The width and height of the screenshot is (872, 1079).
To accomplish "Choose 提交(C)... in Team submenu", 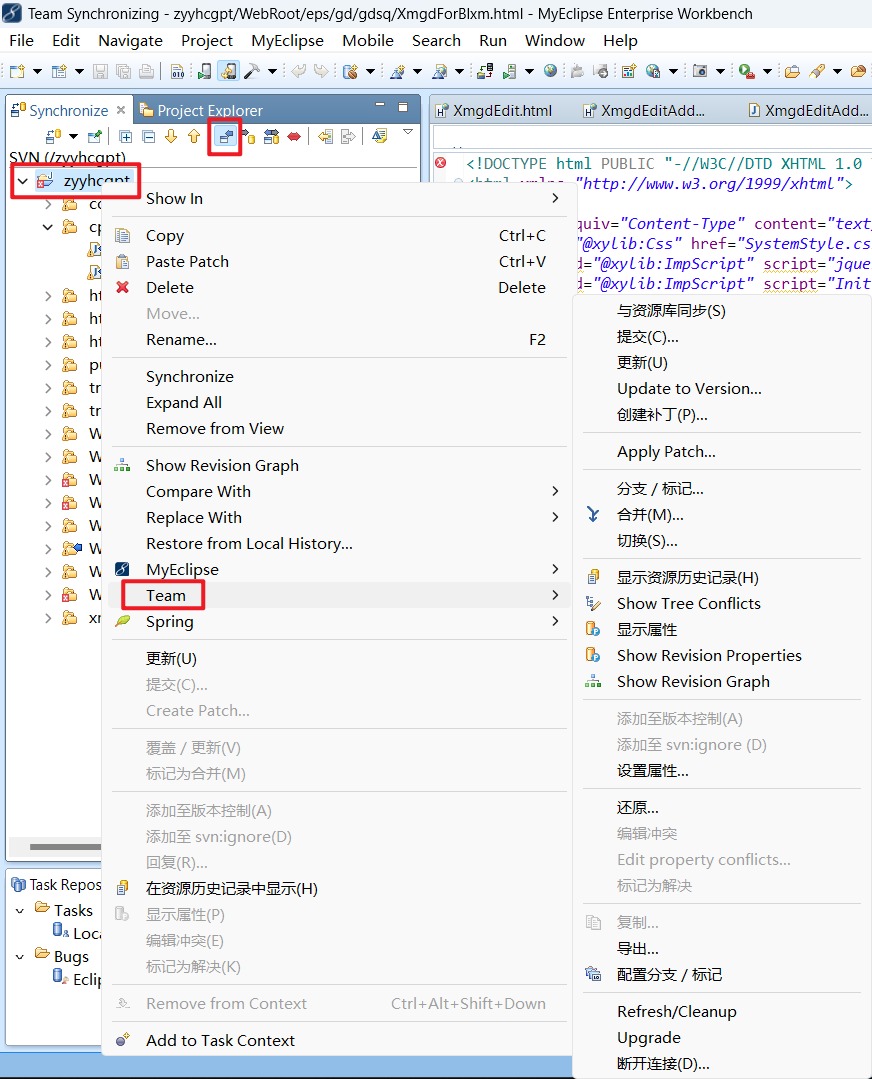I will [723, 336].
